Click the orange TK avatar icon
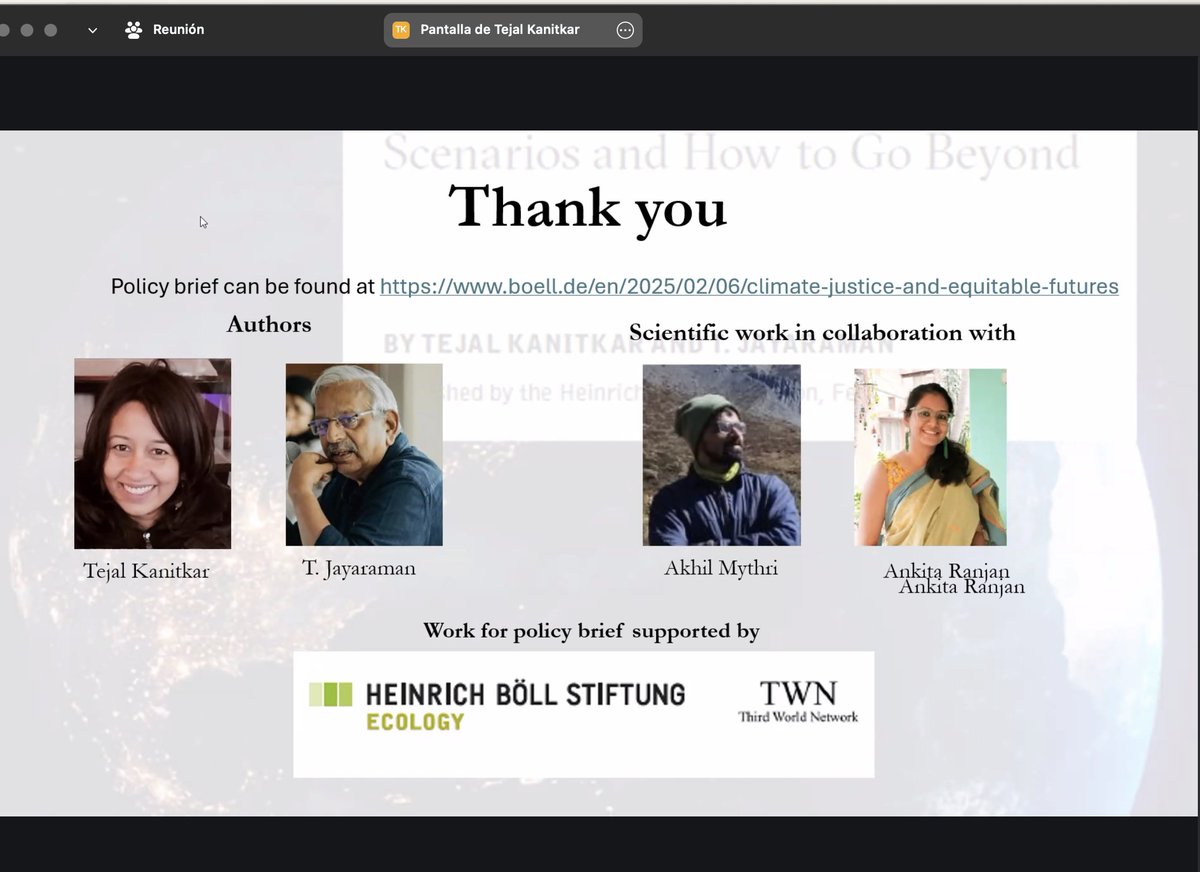 400,29
